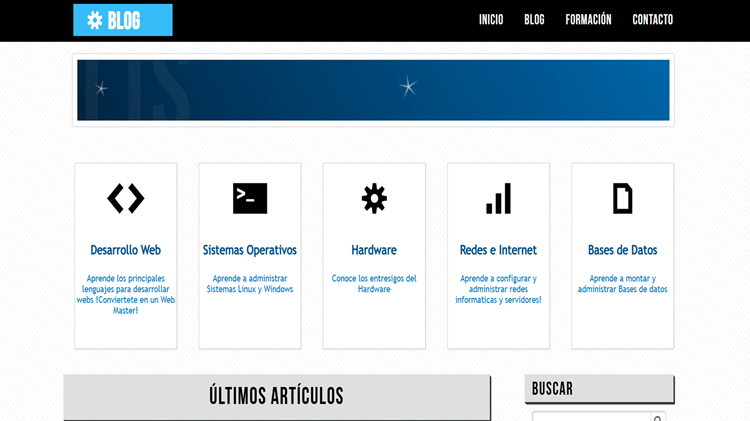Click the magnifier icon in the search box

tap(657, 417)
